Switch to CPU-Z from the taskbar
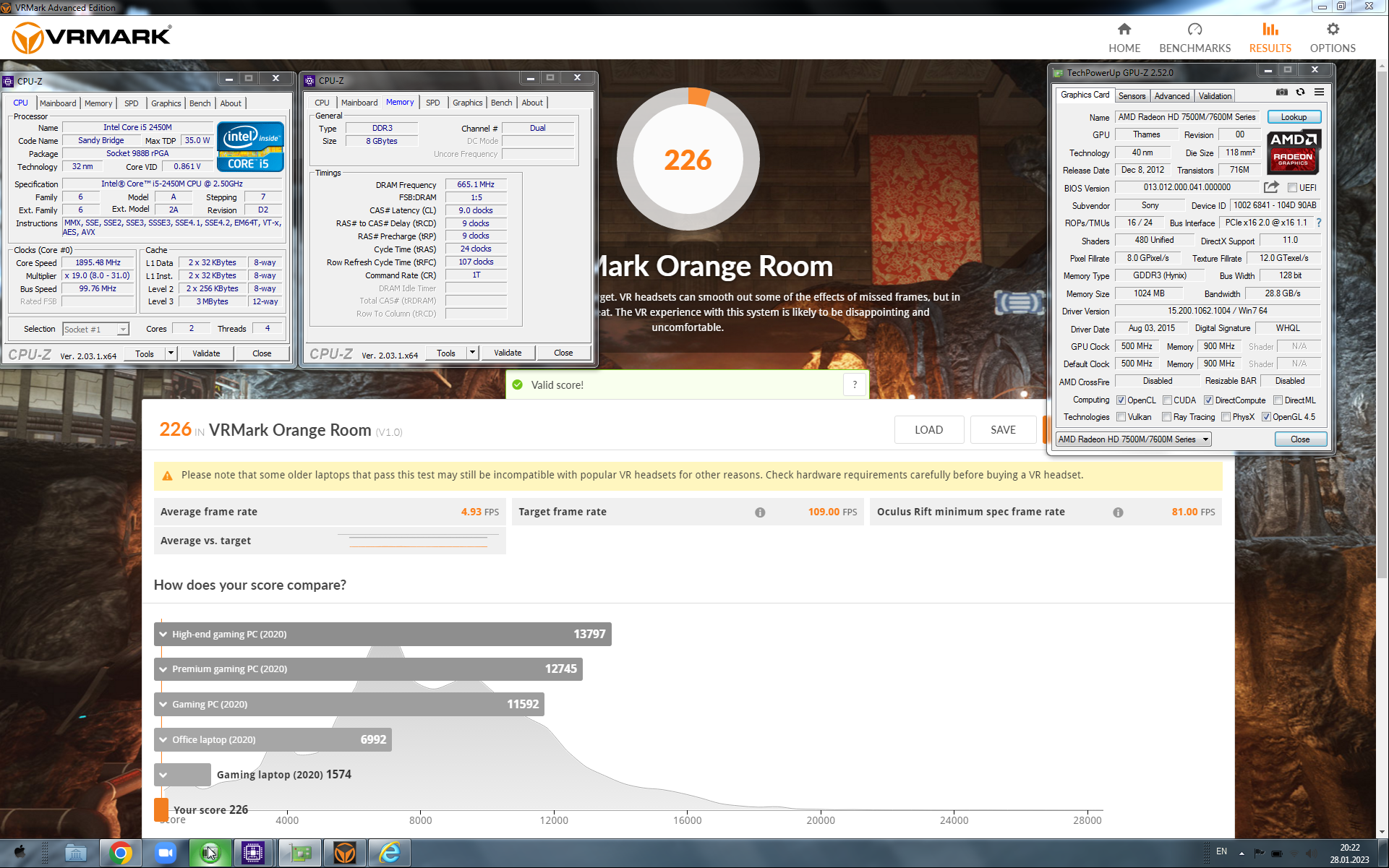Viewport: 1389px width, 868px height. (x=253, y=853)
